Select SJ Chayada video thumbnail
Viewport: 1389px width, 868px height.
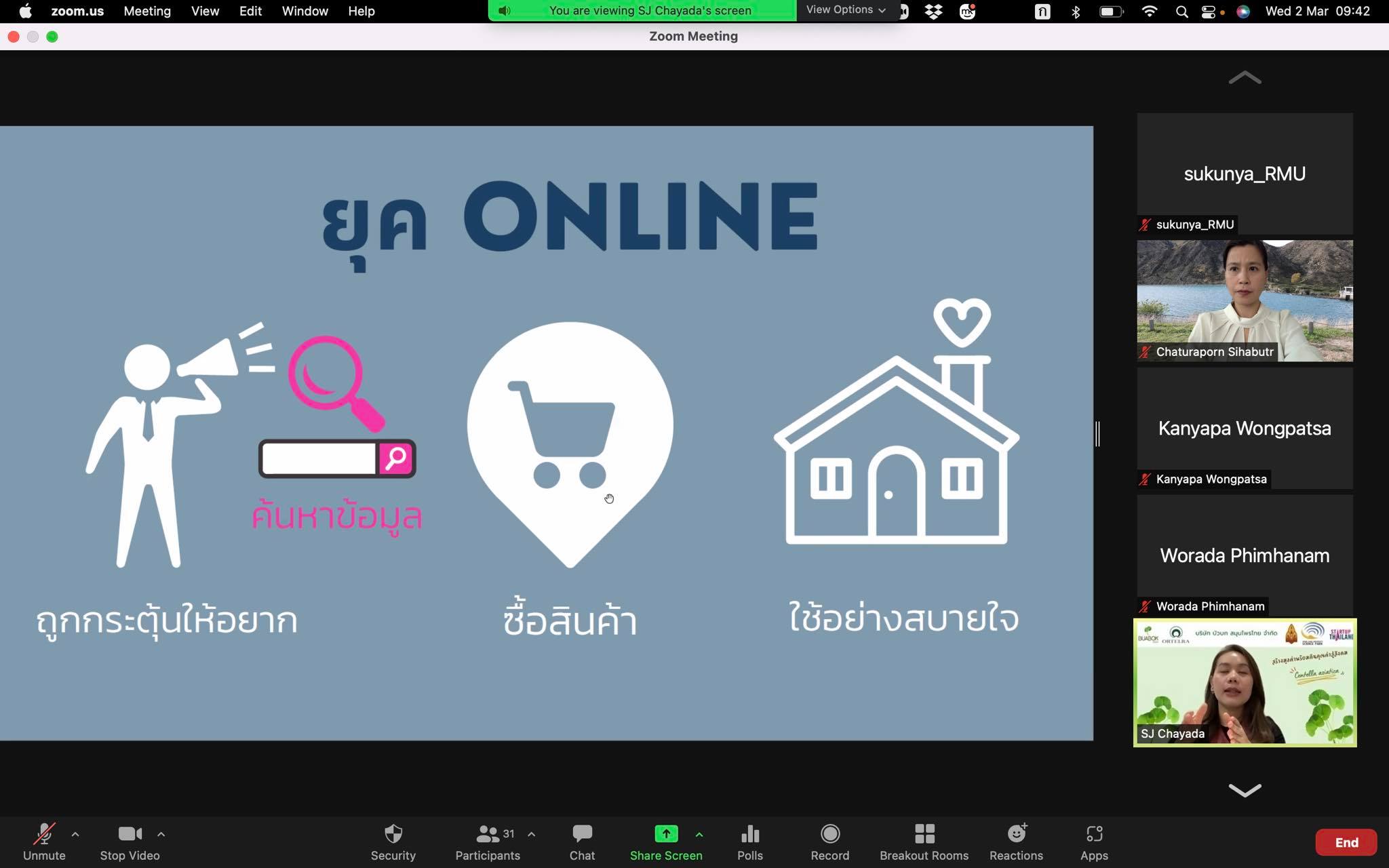point(1245,682)
